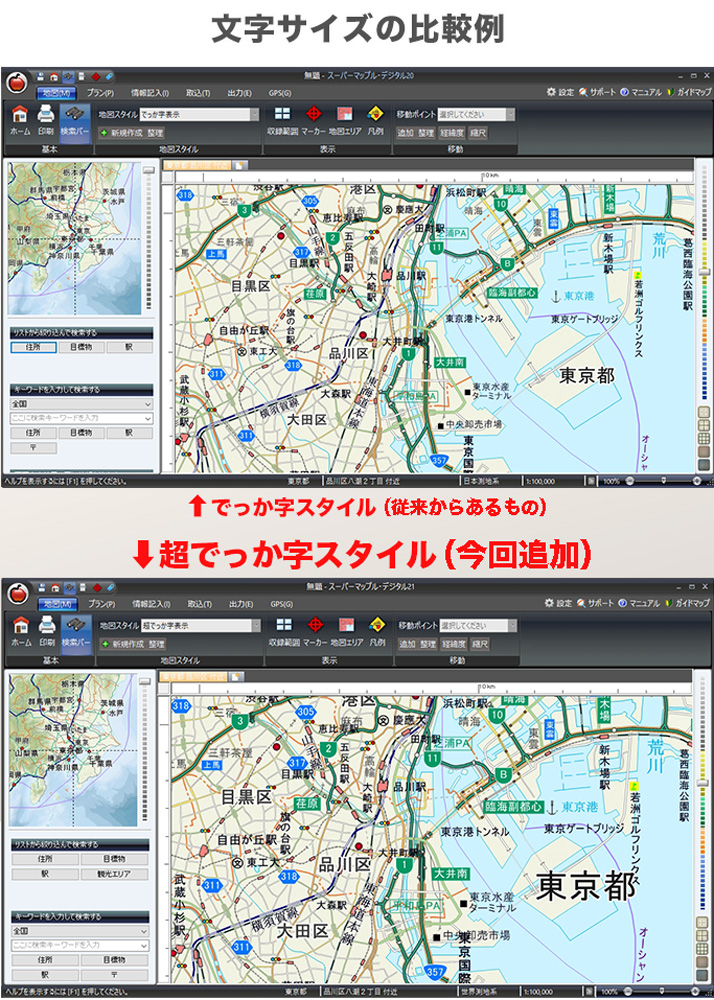Click サポート in the デジタル21 window

(595, 603)
